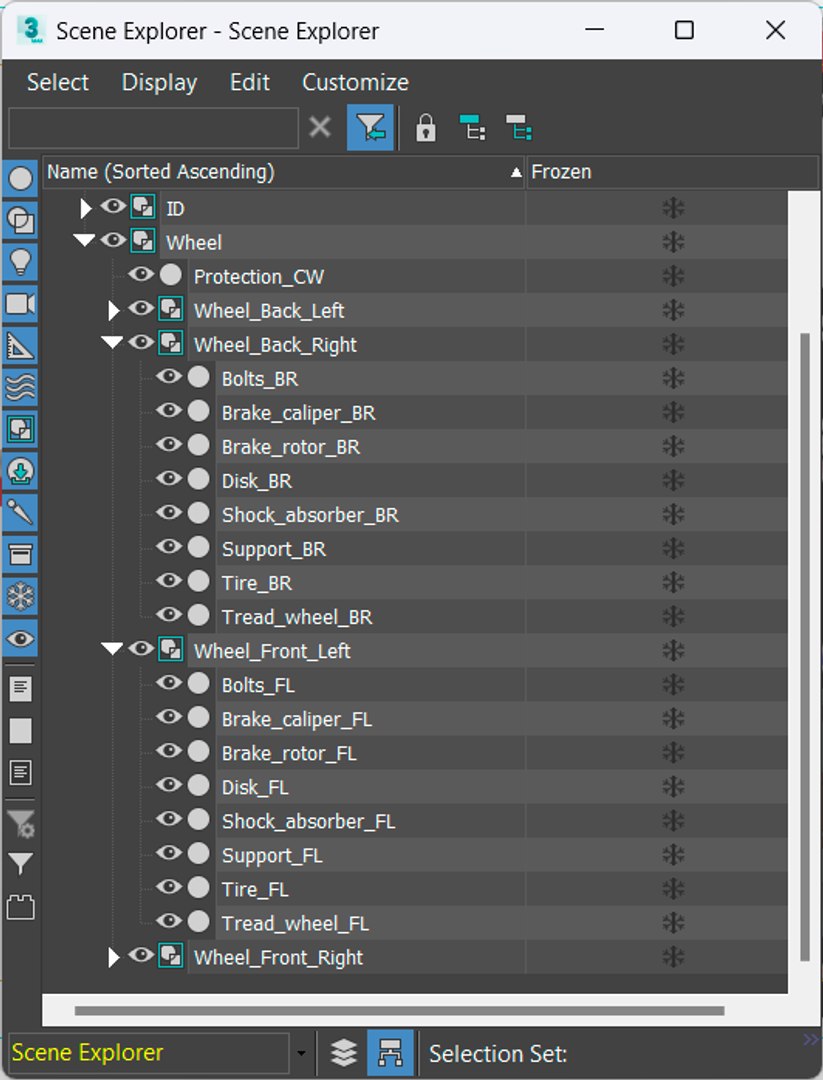Freeze the Disk_FL object in Frozen column
823x1080 pixels.
click(673, 787)
